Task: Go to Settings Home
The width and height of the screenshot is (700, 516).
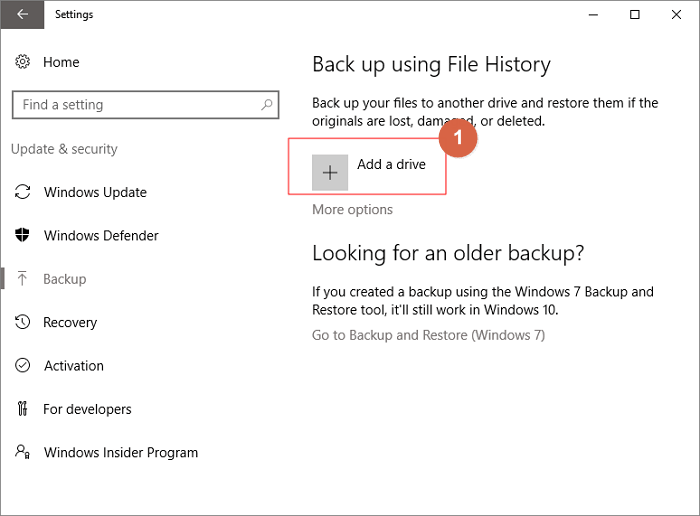Action: [61, 62]
